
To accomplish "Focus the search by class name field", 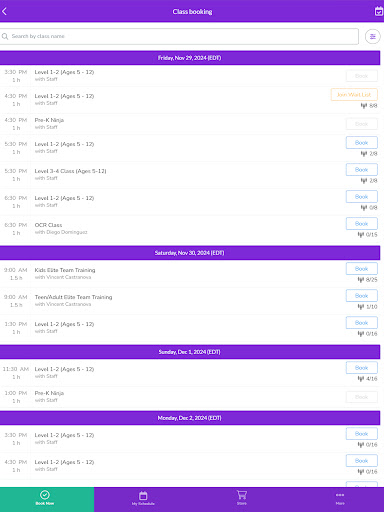I will pos(179,36).
